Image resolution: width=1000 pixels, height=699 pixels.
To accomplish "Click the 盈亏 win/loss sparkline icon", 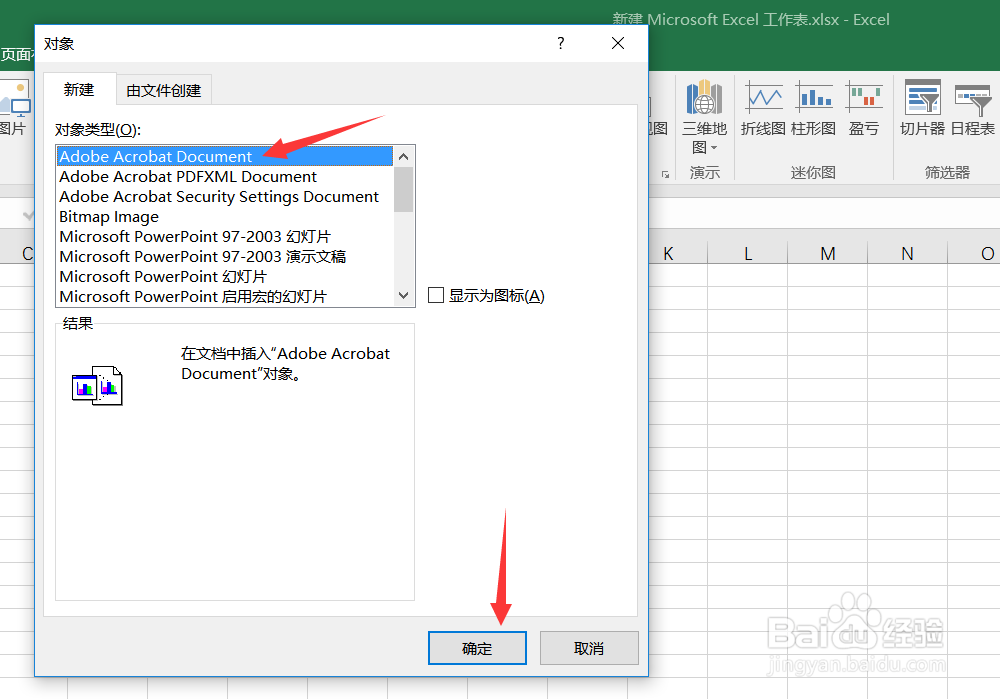I will click(863, 105).
